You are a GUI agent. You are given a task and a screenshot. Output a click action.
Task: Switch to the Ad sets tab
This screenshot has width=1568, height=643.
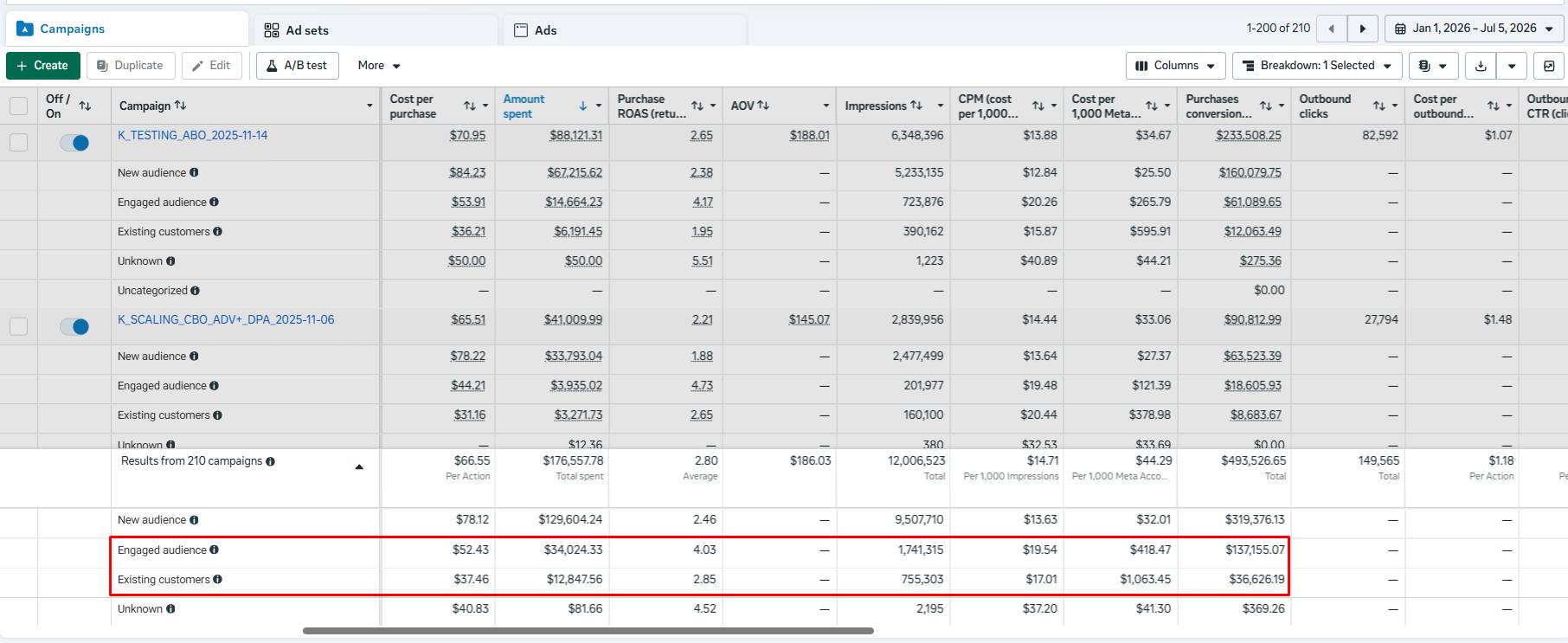click(376, 30)
